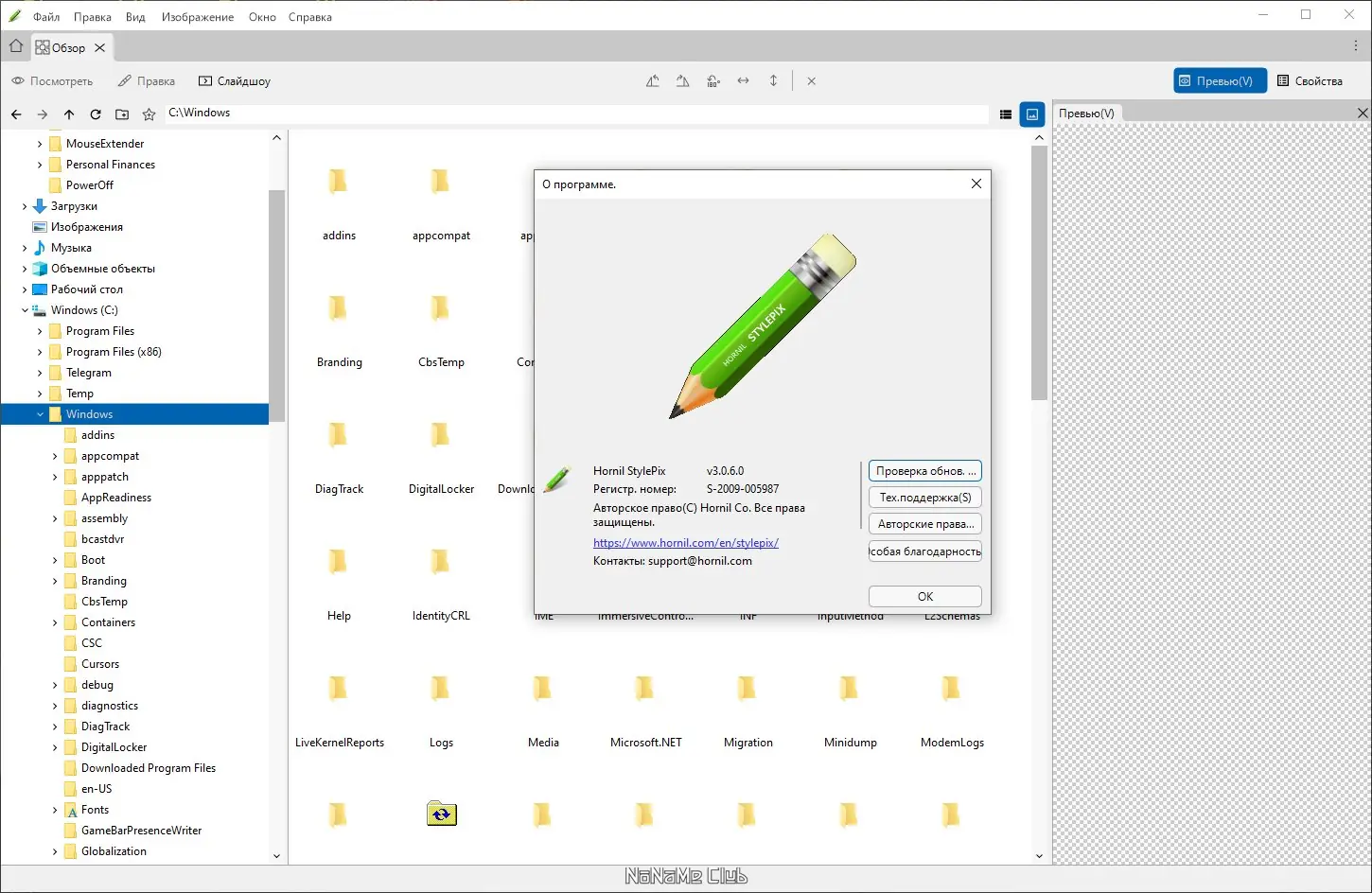Select the Minidump folder thumbnail

click(850, 710)
